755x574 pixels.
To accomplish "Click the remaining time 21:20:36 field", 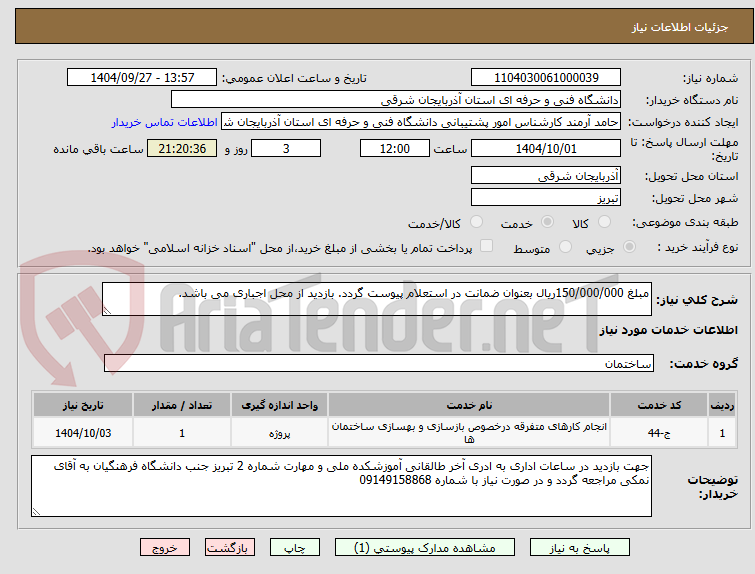I will 182,148.
